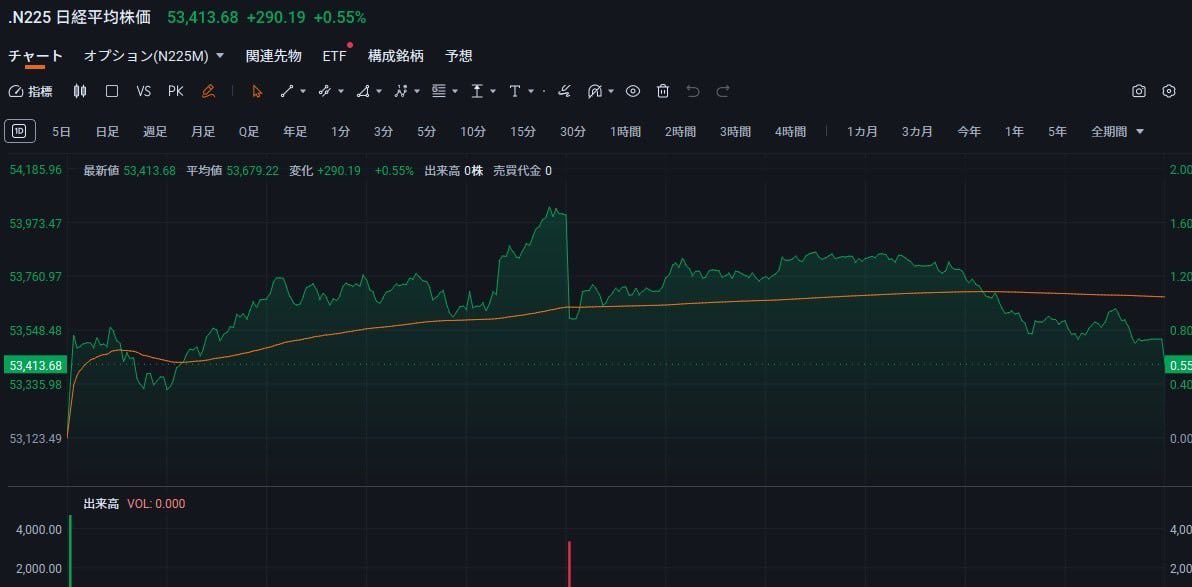Choose the 10分 interval
Viewport: 1192px width, 587px height.
coord(473,132)
